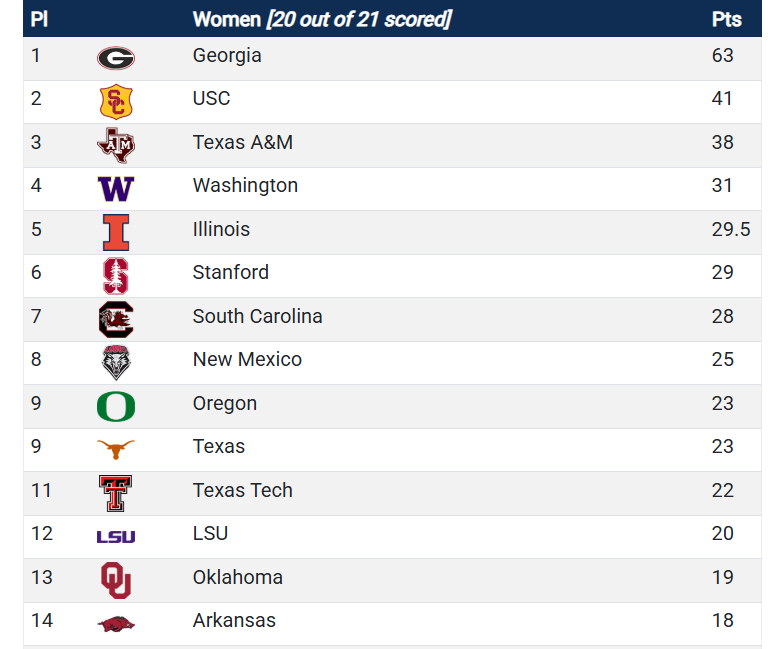Click the South Carolina Gamecocks logo
This screenshot has width=768, height=649.
coord(116,319)
